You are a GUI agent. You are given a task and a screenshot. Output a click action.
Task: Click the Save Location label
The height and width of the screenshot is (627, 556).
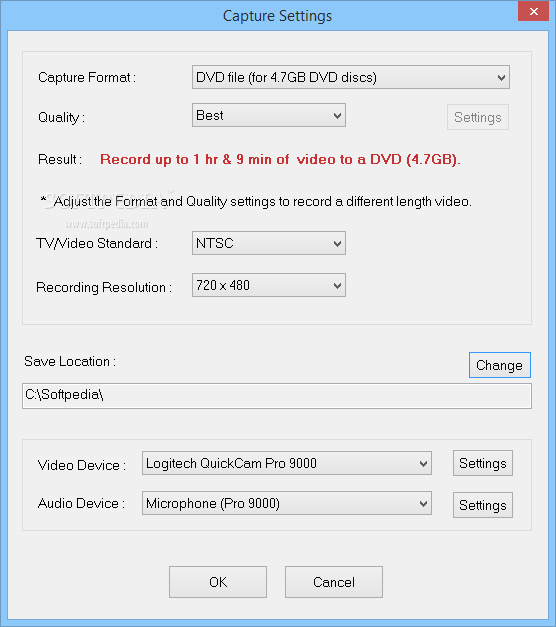(70, 361)
